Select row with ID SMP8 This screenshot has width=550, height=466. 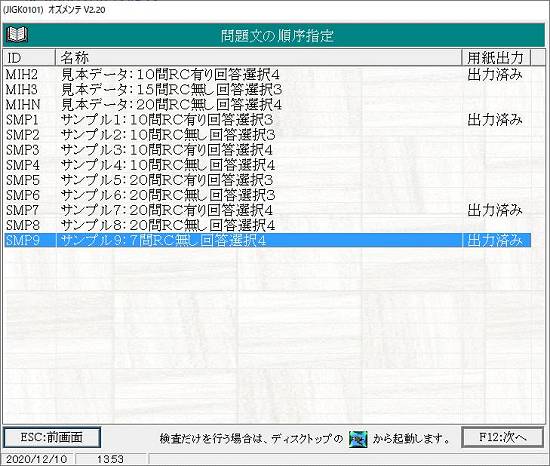pos(267,225)
